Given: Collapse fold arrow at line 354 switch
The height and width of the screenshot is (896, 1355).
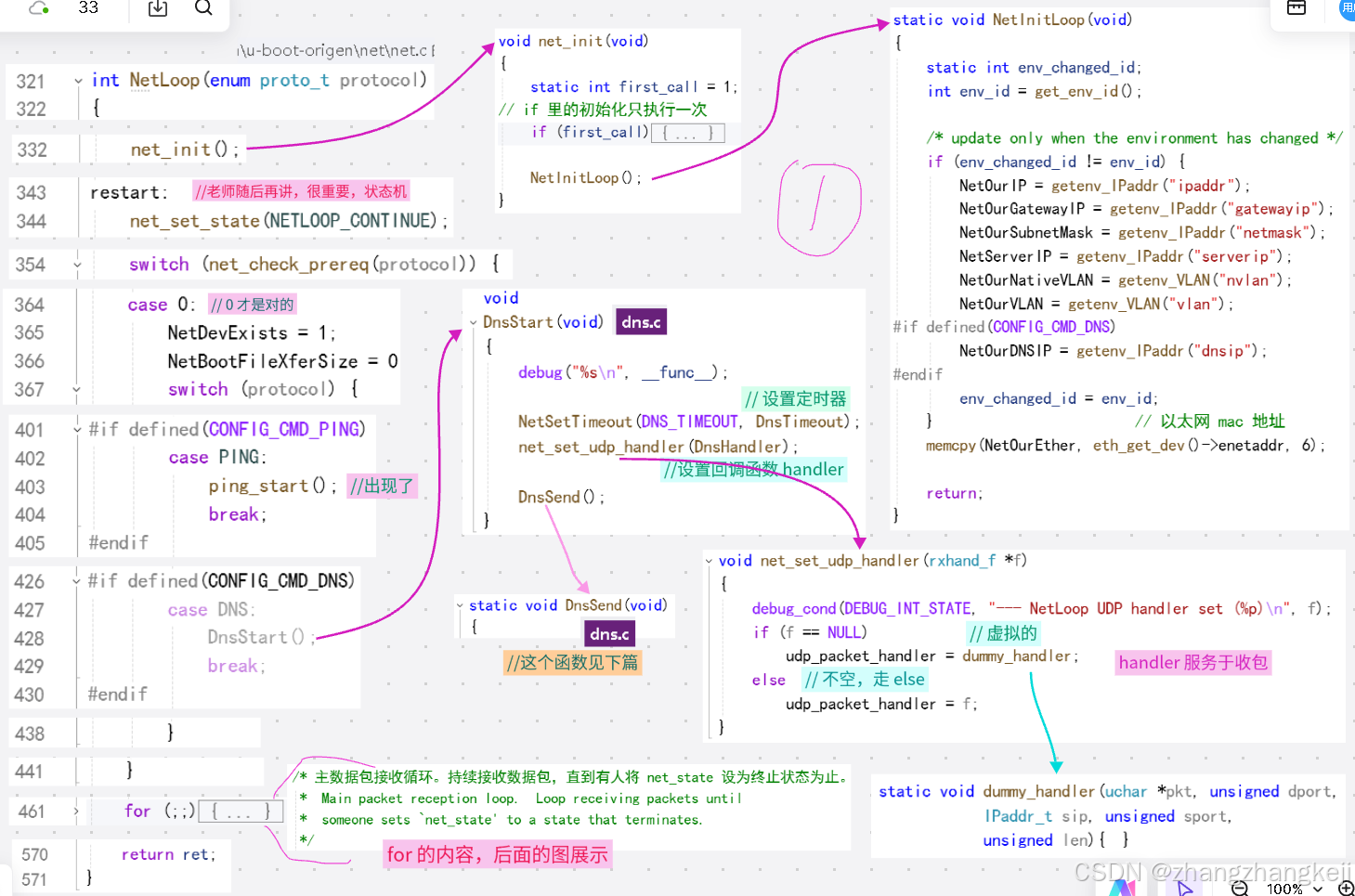Looking at the screenshot, I should (77, 265).
